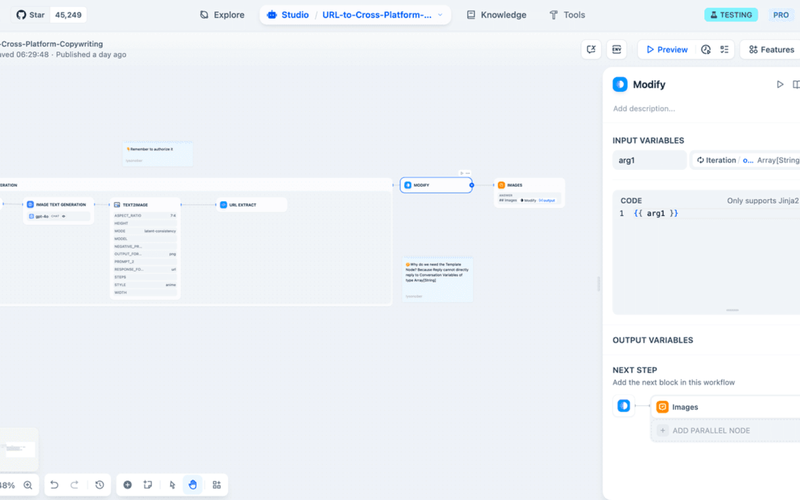This screenshot has height=500, width=800.
Task: Open the Explore tab
Action: tap(222, 15)
